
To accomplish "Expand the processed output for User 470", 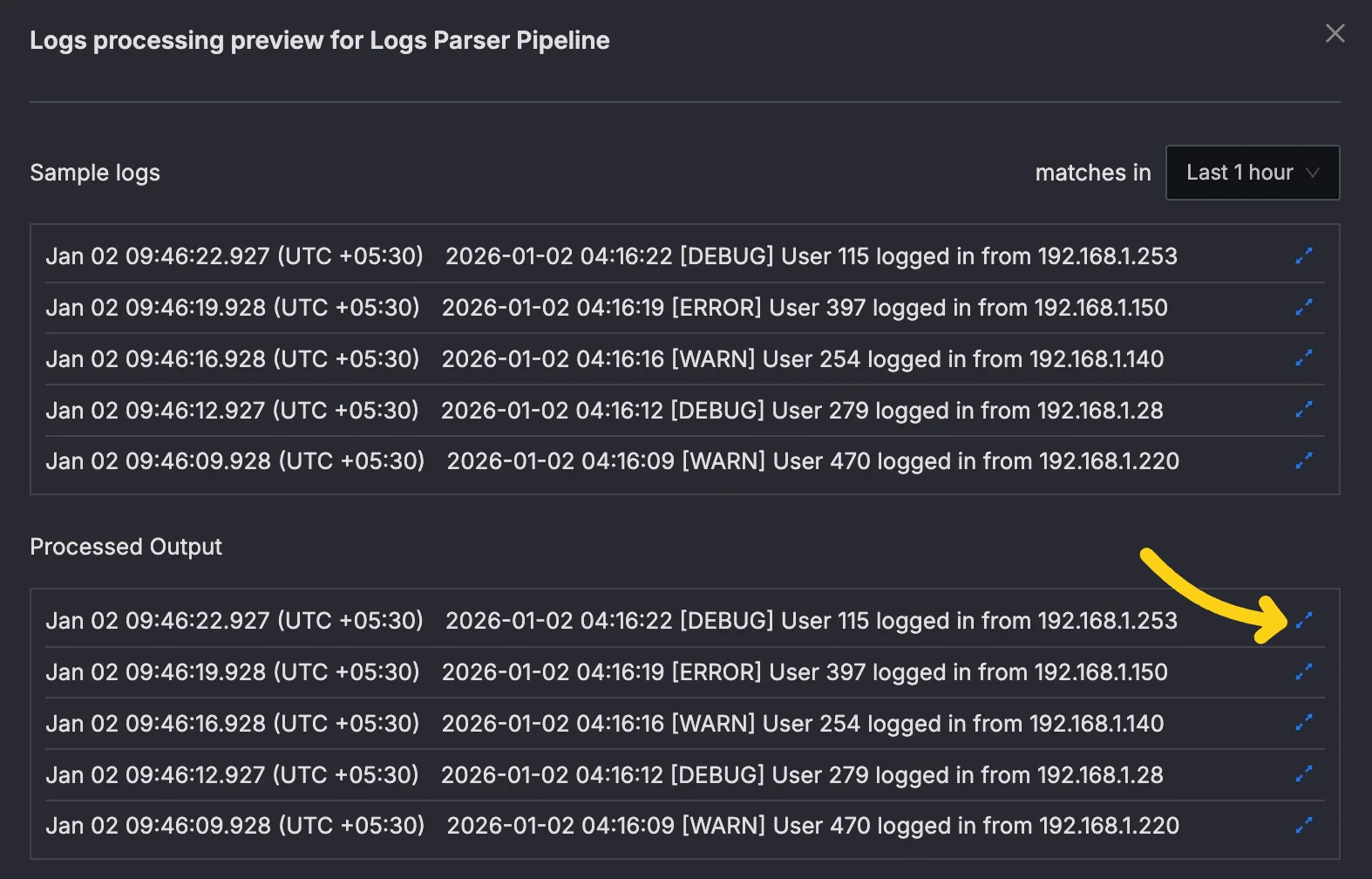I will pos(1304,825).
